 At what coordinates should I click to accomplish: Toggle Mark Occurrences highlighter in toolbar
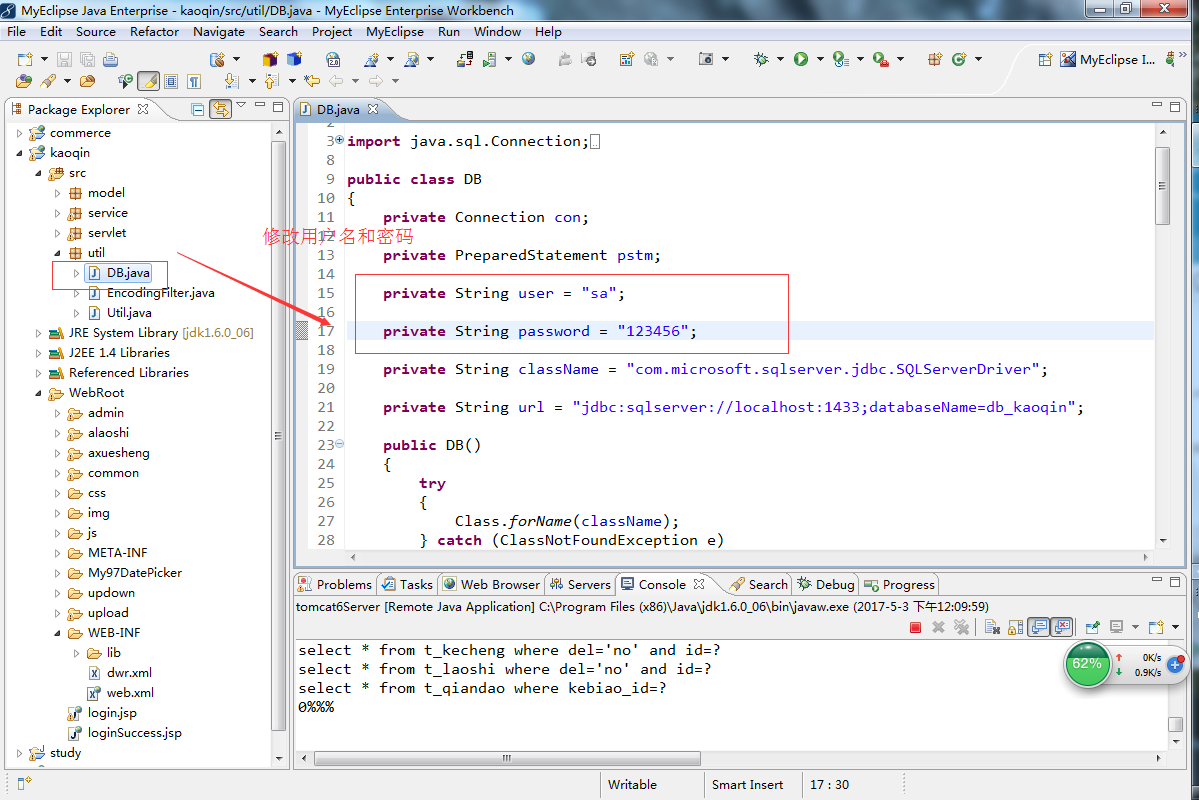pos(148,80)
